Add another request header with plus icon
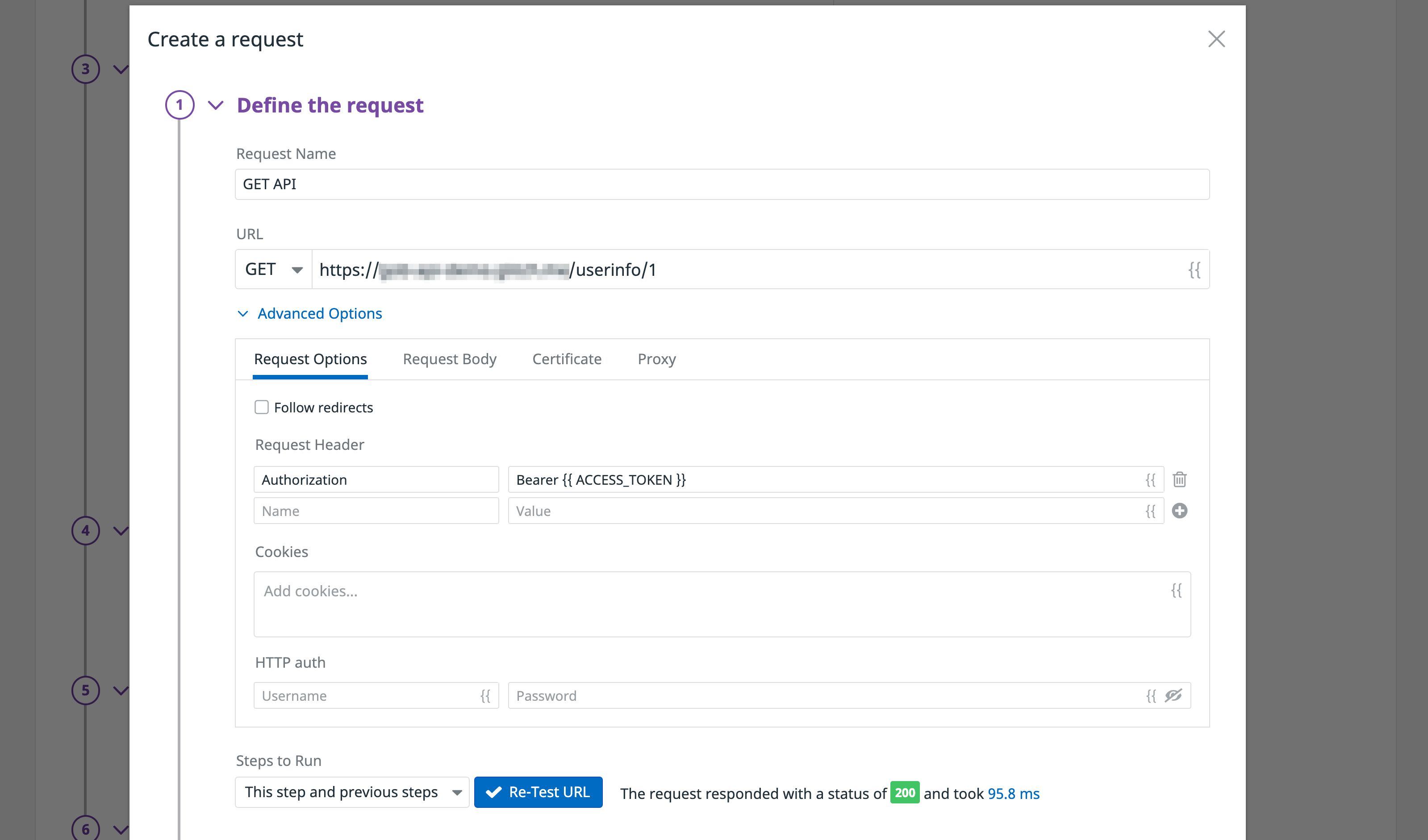The image size is (1428, 840). click(x=1180, y=510)
